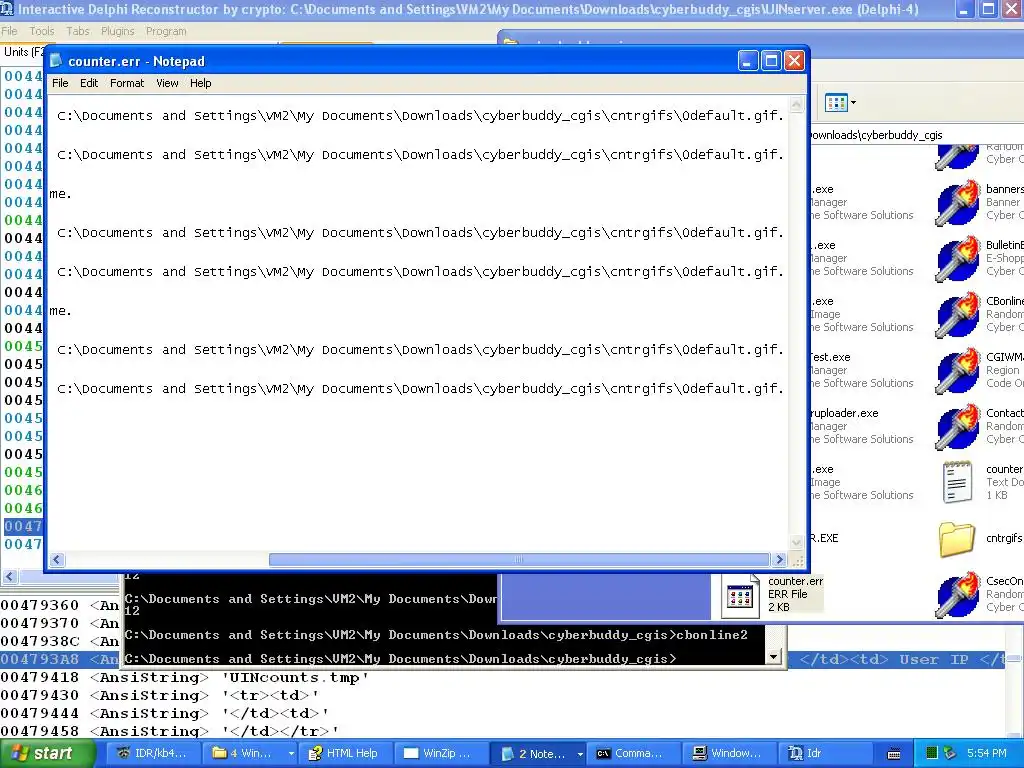Open Notepad Edit menu
Viewport: 1024px width, 768px height.
tap(89, 83)
